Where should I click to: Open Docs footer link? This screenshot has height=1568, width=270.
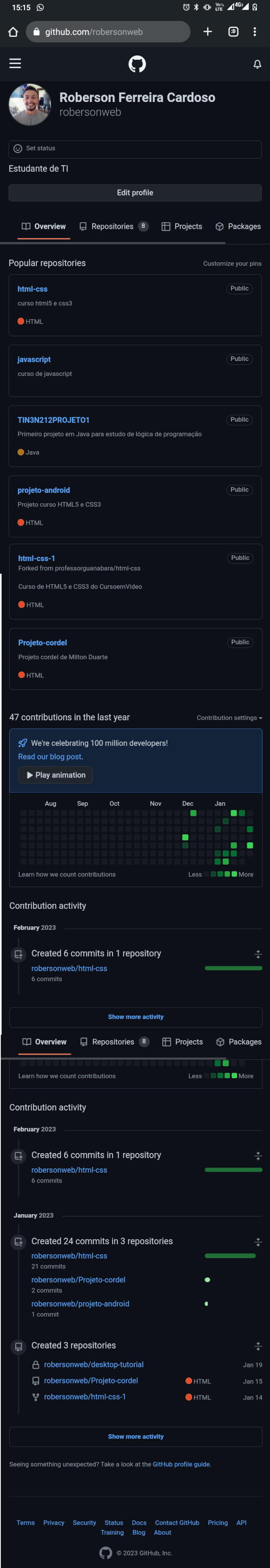139,1523
